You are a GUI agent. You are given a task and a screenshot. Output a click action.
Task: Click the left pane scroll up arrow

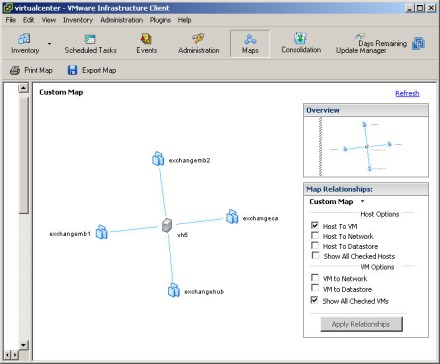point(23,88)
